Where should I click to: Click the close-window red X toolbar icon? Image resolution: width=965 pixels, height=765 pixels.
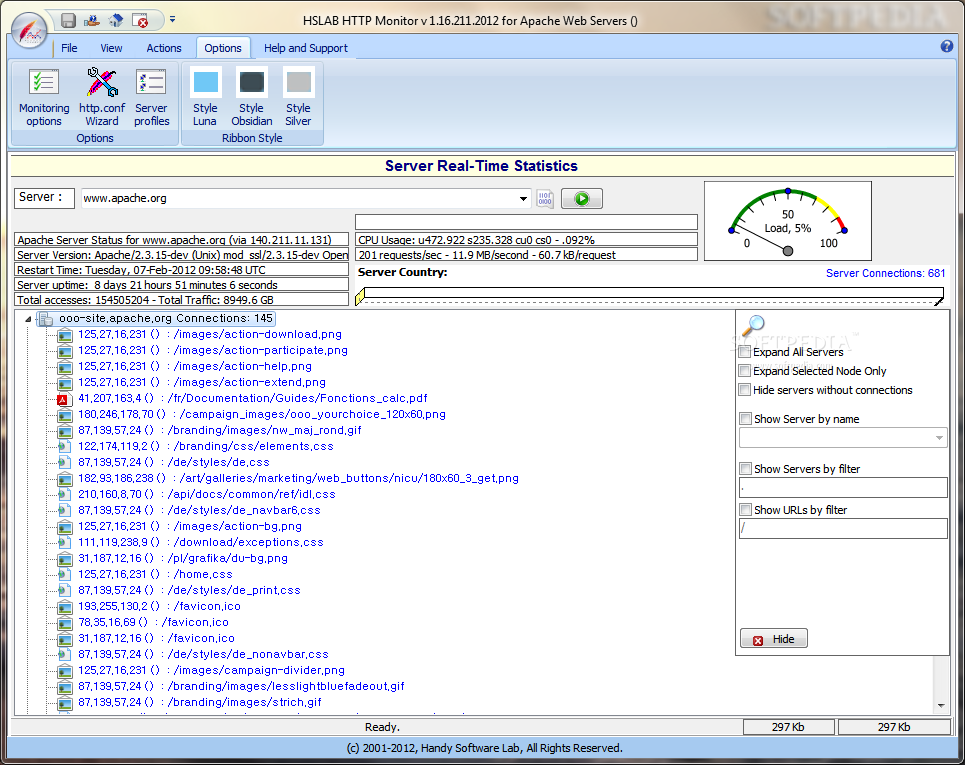pyautogui.click(x=140, y=20)
